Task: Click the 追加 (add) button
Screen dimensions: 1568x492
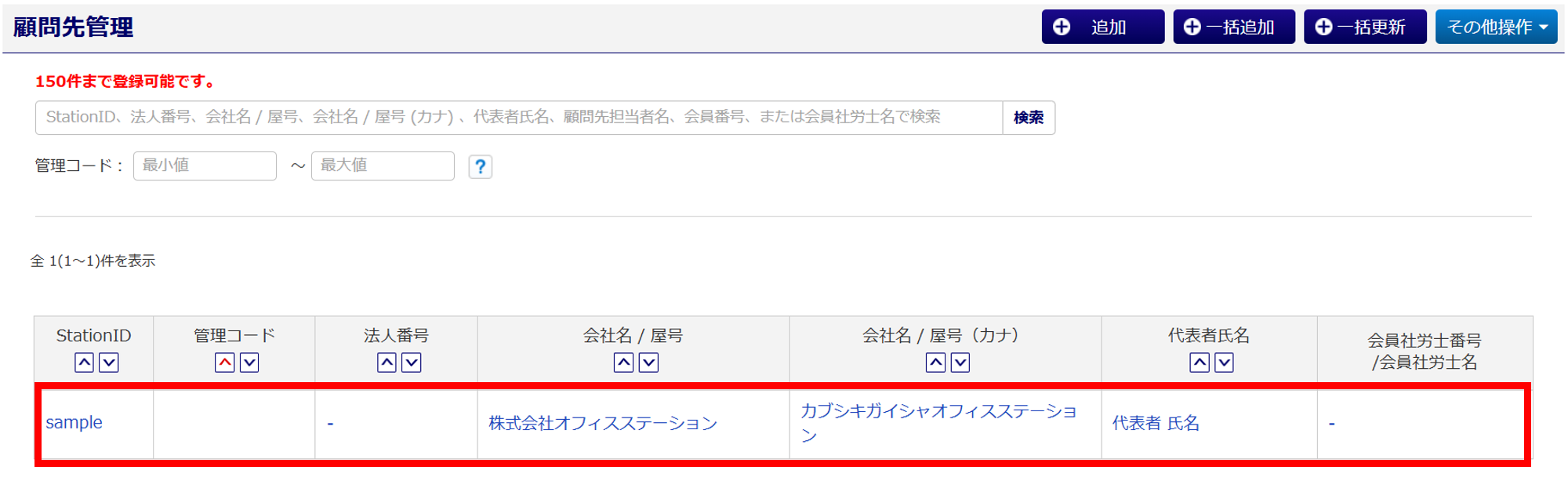Action: point(1102,27)
